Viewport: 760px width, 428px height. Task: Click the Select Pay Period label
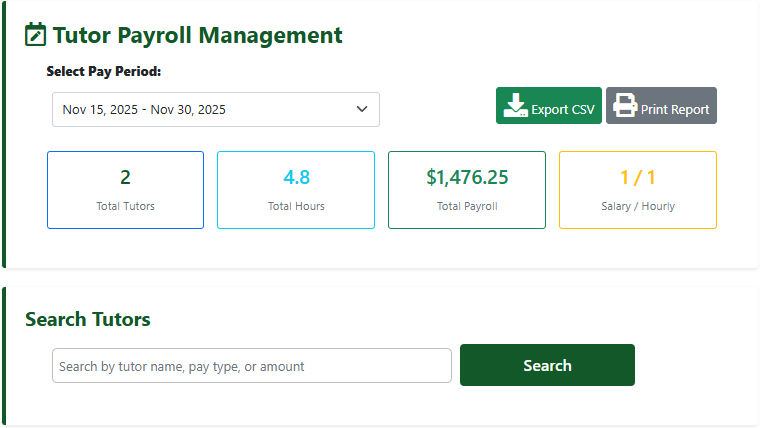[x=104, y=72]
